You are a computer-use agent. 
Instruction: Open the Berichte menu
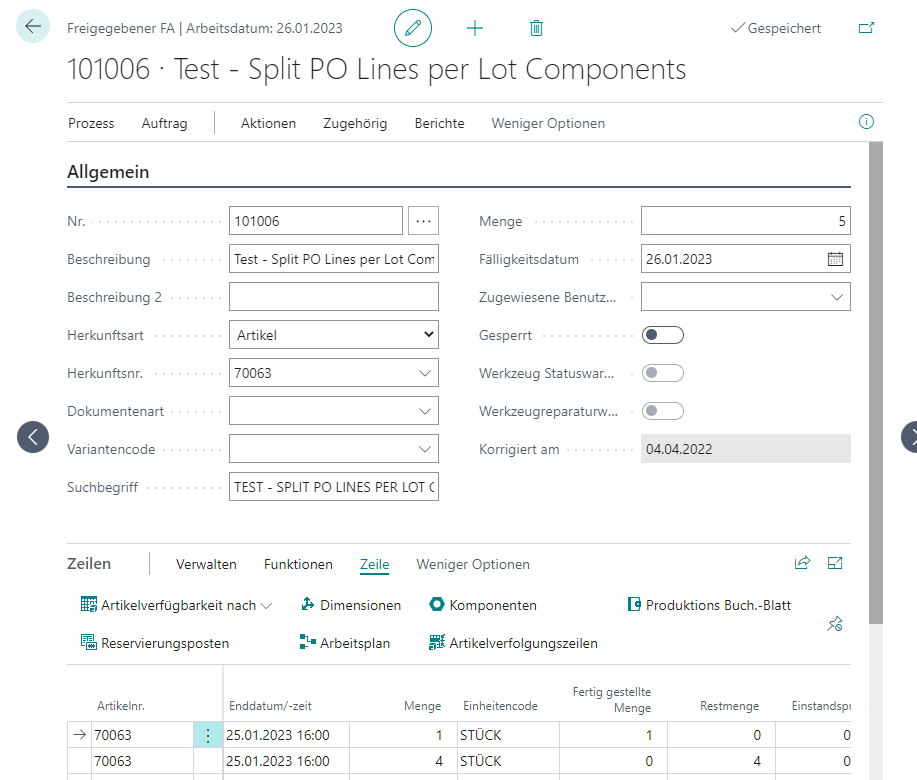coord(439,123)
